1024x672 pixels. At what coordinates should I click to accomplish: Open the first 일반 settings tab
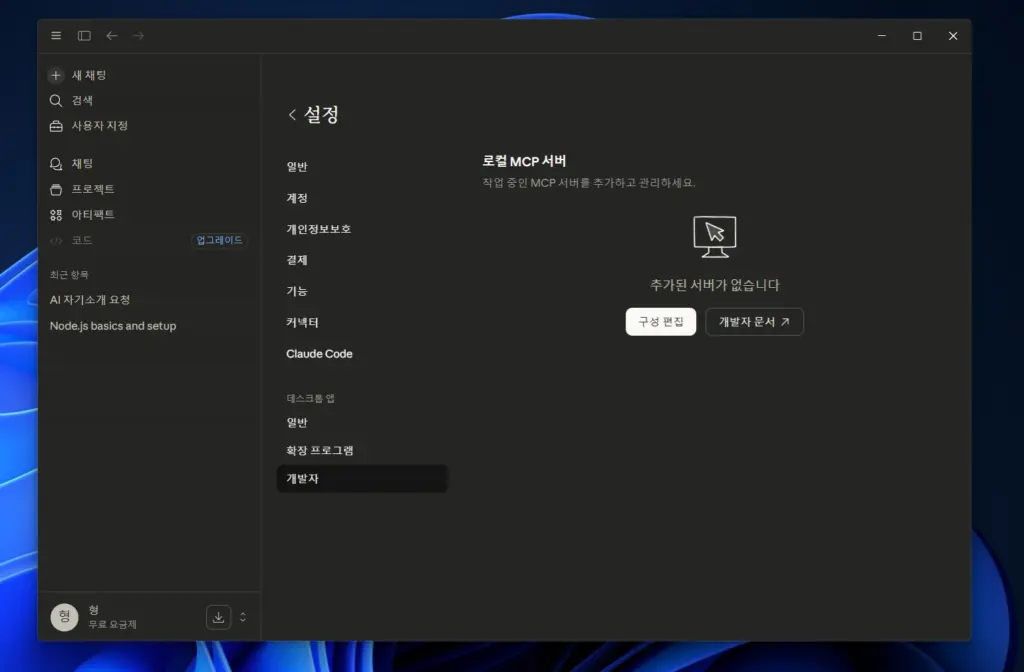pos(362,167)
